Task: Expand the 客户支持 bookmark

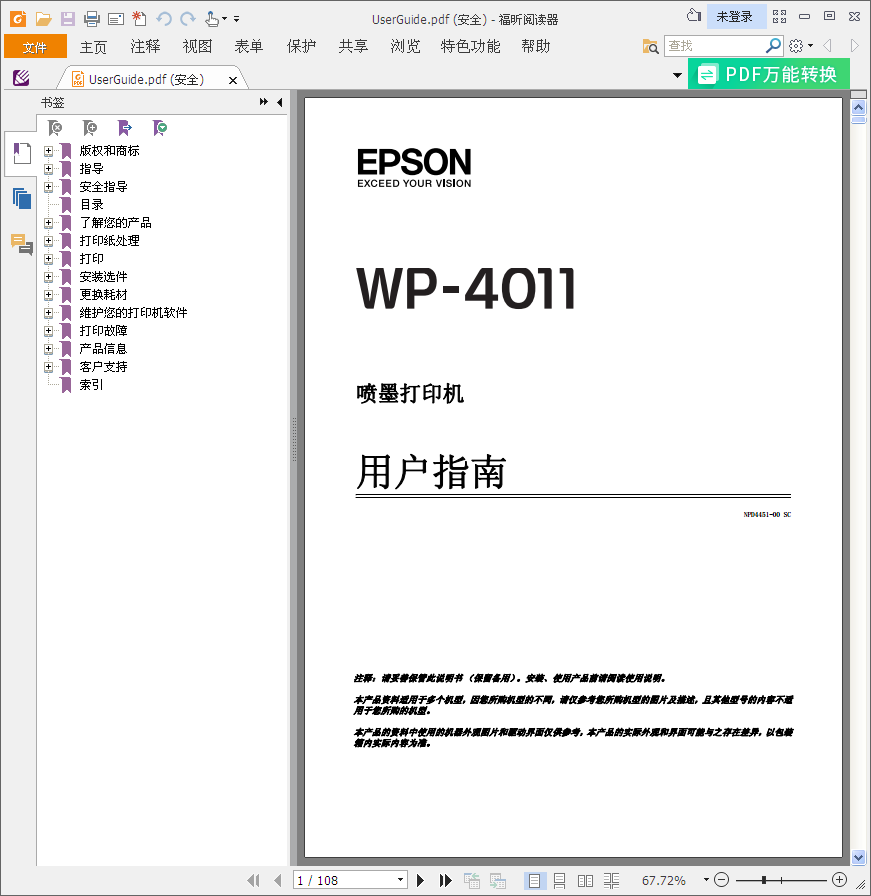Action: tap(49, 367)
